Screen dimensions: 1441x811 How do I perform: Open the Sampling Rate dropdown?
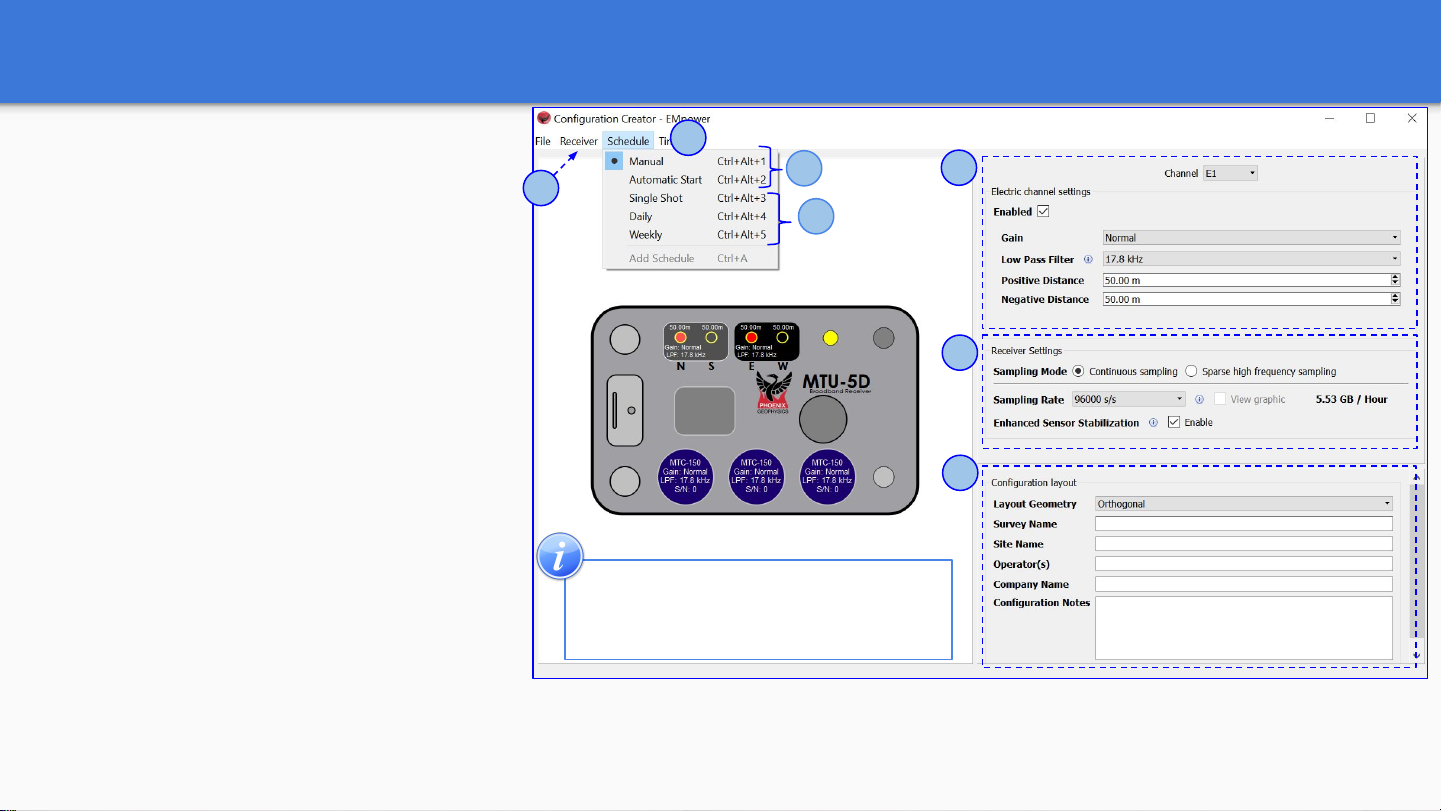point(1128,399)
